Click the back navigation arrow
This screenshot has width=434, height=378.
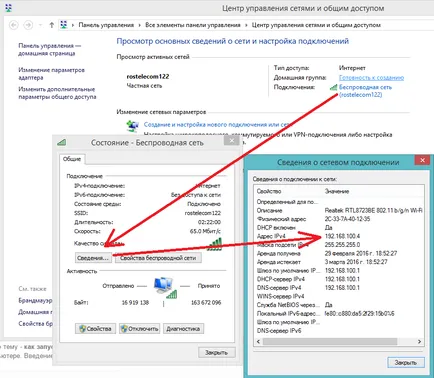[x=13, y=25]
